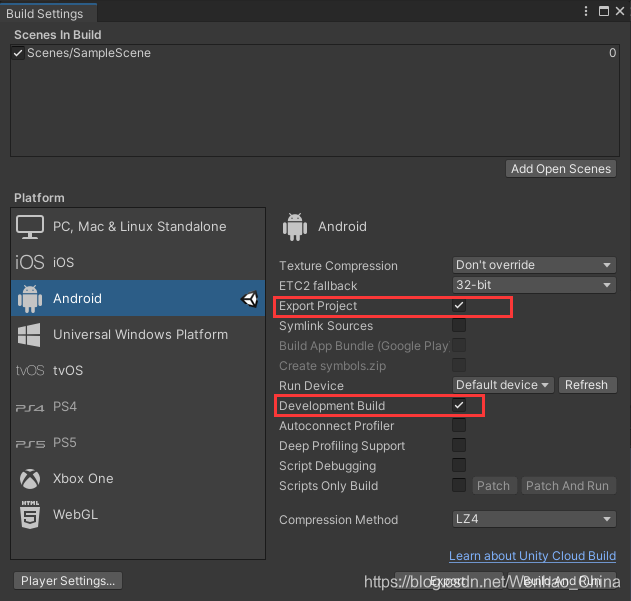Enable the Scripts Only Build checkbox
631x601 pixels.
click(459, 485)
